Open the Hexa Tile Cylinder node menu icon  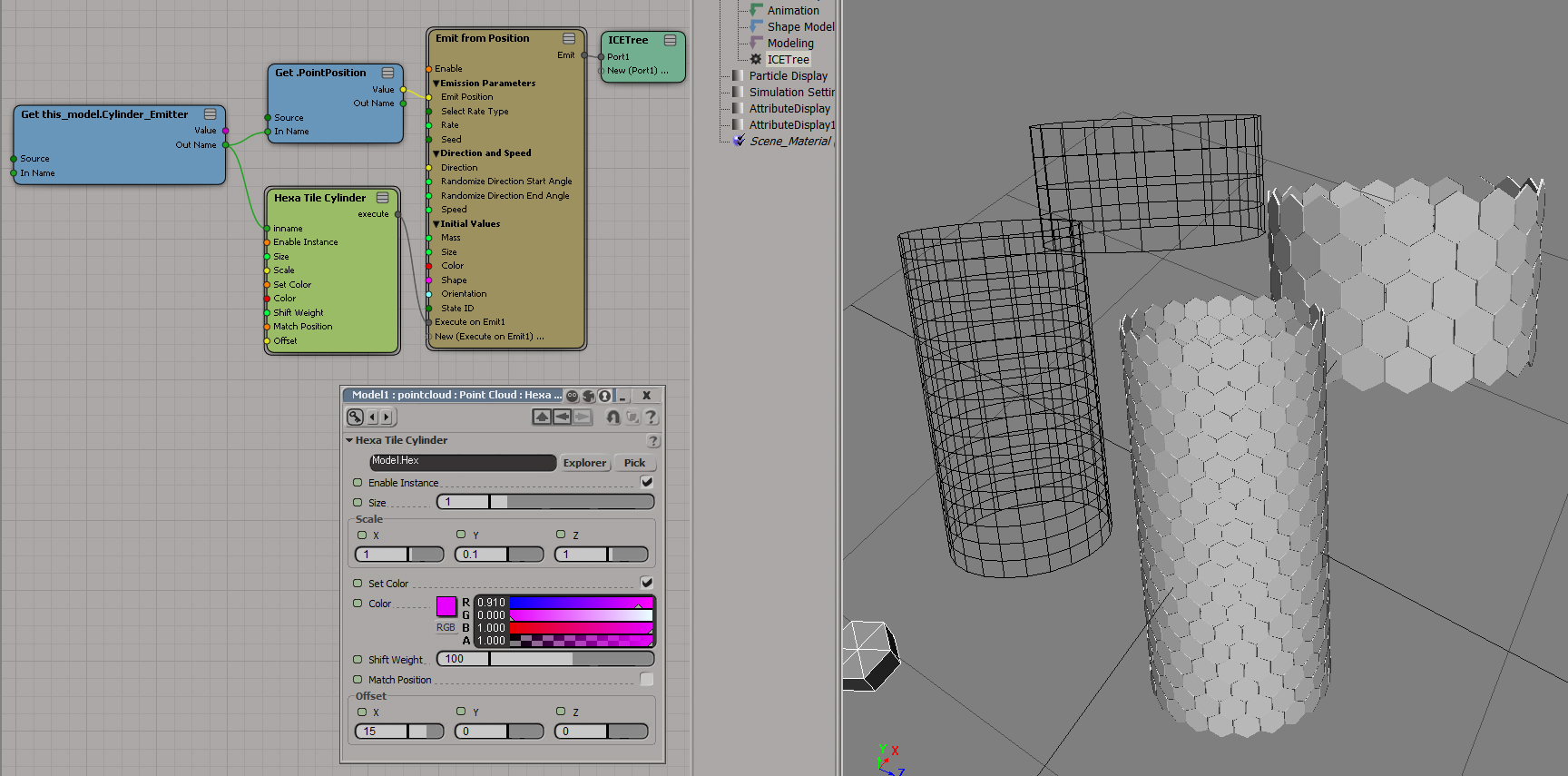(x=383, y=198)
